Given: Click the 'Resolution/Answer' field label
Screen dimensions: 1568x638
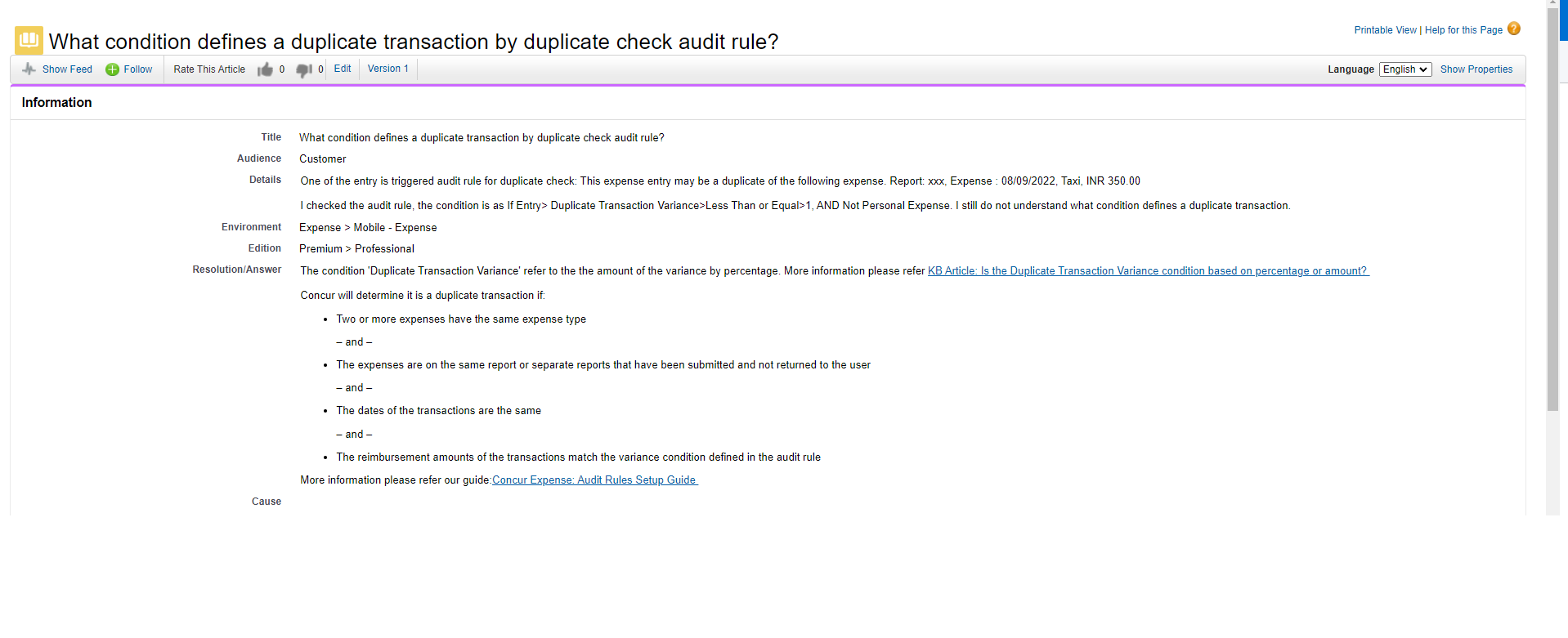Looking at the screenshot, I should 237,270.
